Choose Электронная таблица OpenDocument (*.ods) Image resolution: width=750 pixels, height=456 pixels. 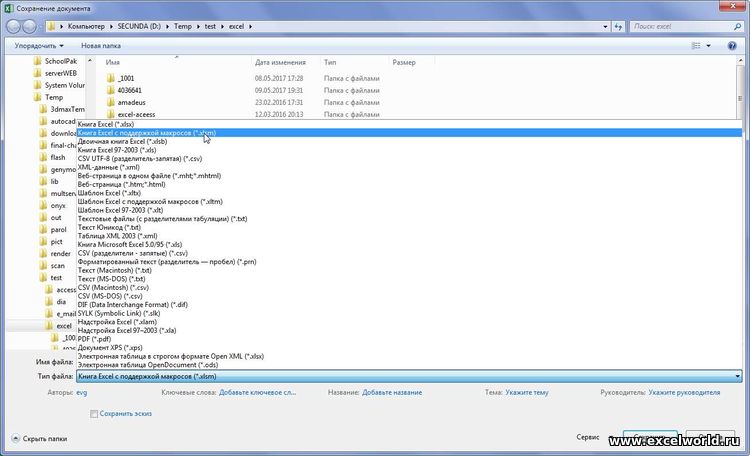pyautogui.click(x=409, y=365)
